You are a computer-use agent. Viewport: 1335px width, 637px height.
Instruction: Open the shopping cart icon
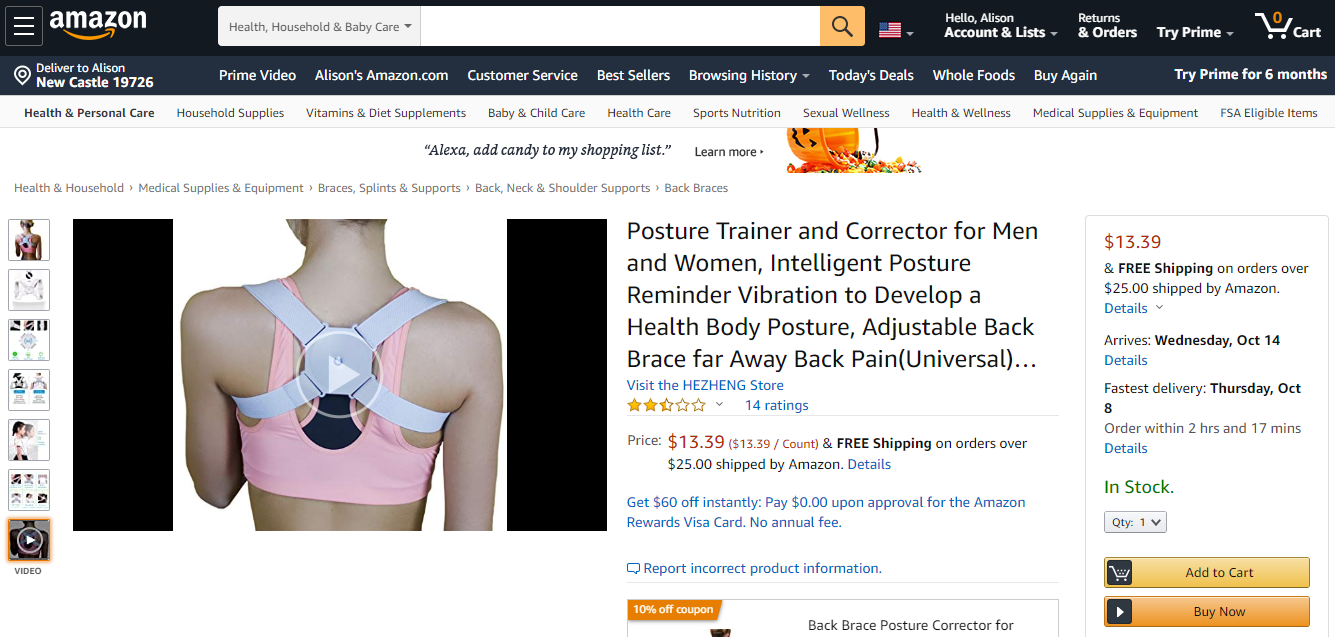click(1289, 26)
